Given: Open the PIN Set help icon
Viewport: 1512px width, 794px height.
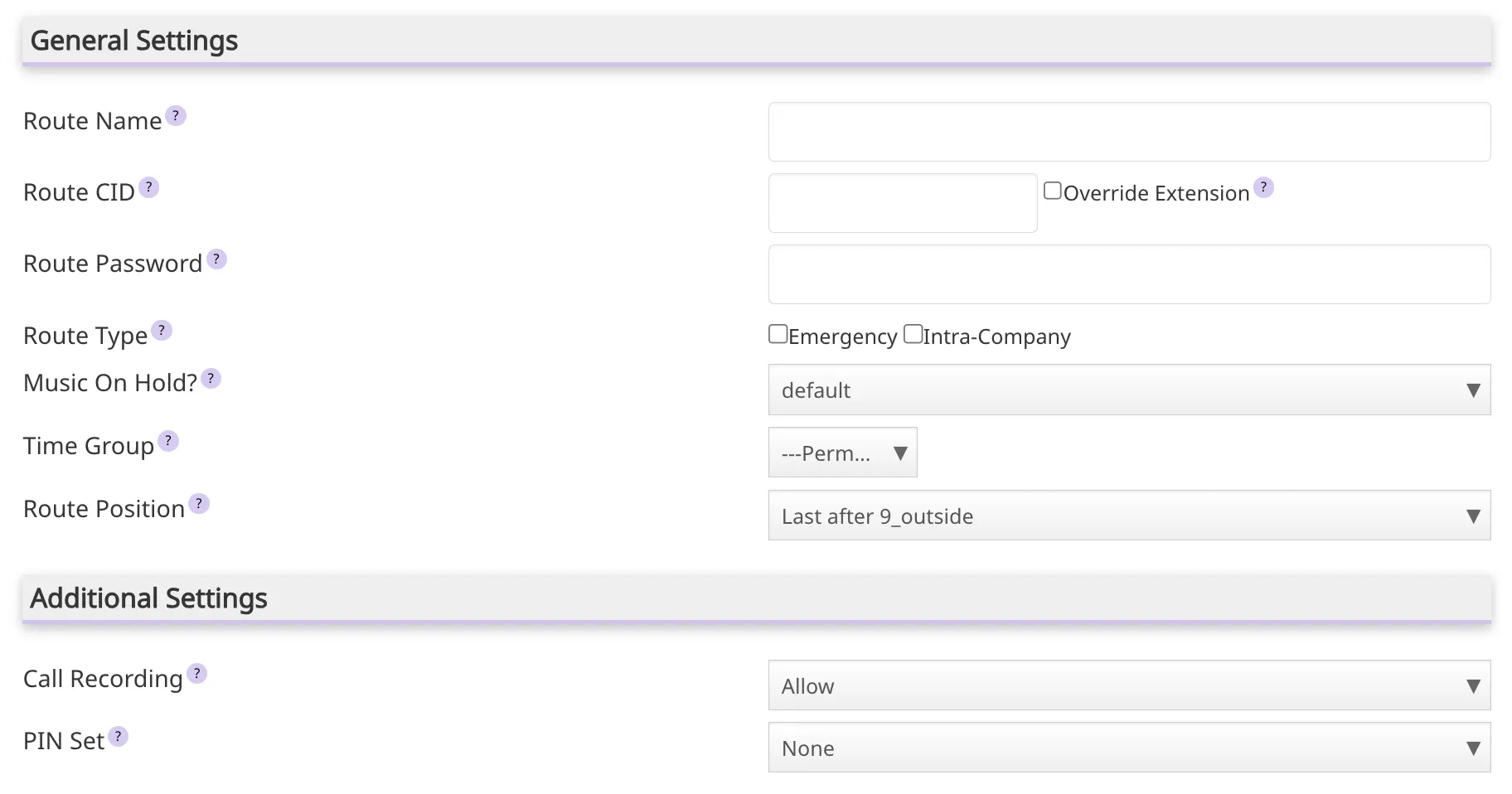Looking at the screenshot, I should (x=119, y=735).
